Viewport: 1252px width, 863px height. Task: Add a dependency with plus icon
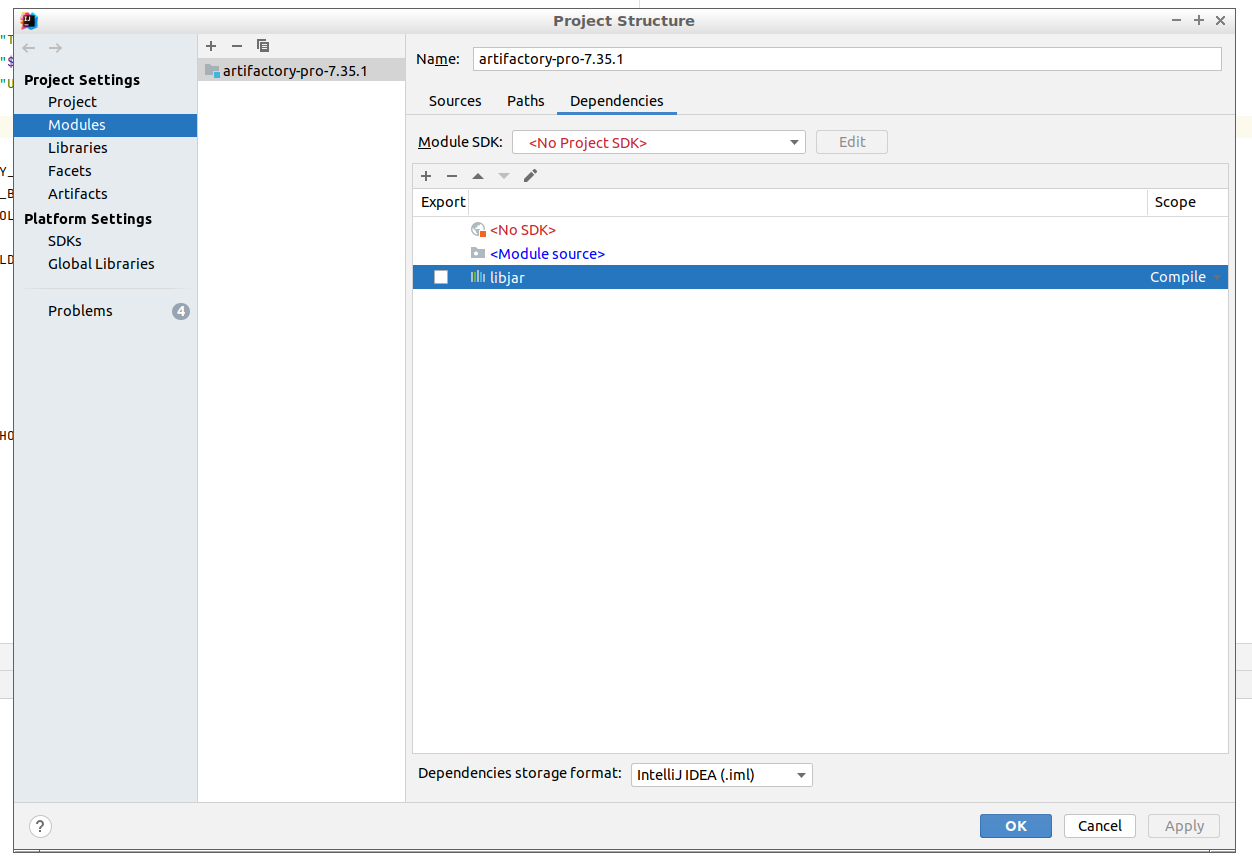[x=426, y=176]
